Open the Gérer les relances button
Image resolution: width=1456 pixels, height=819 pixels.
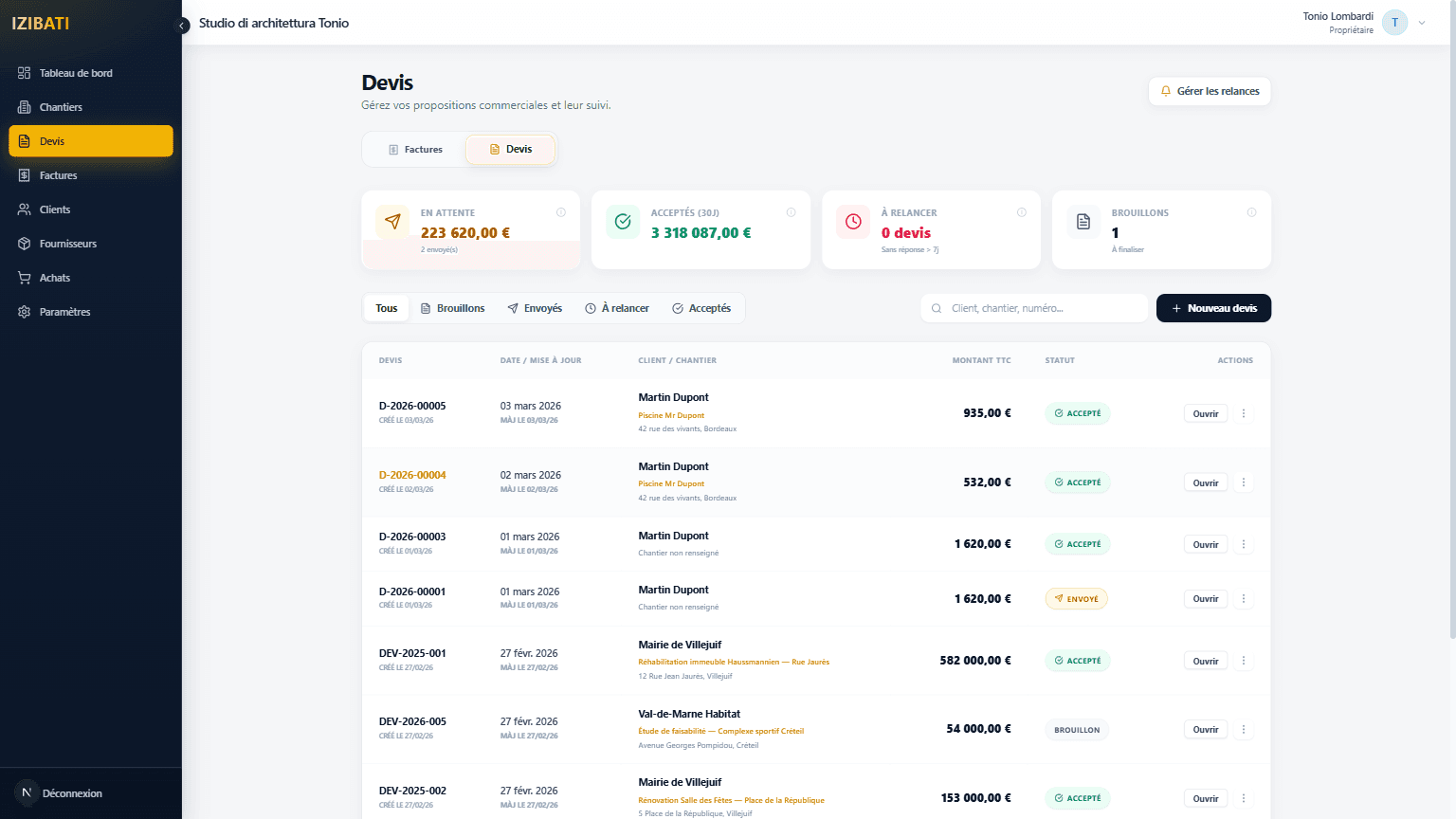pos(1210,91)
